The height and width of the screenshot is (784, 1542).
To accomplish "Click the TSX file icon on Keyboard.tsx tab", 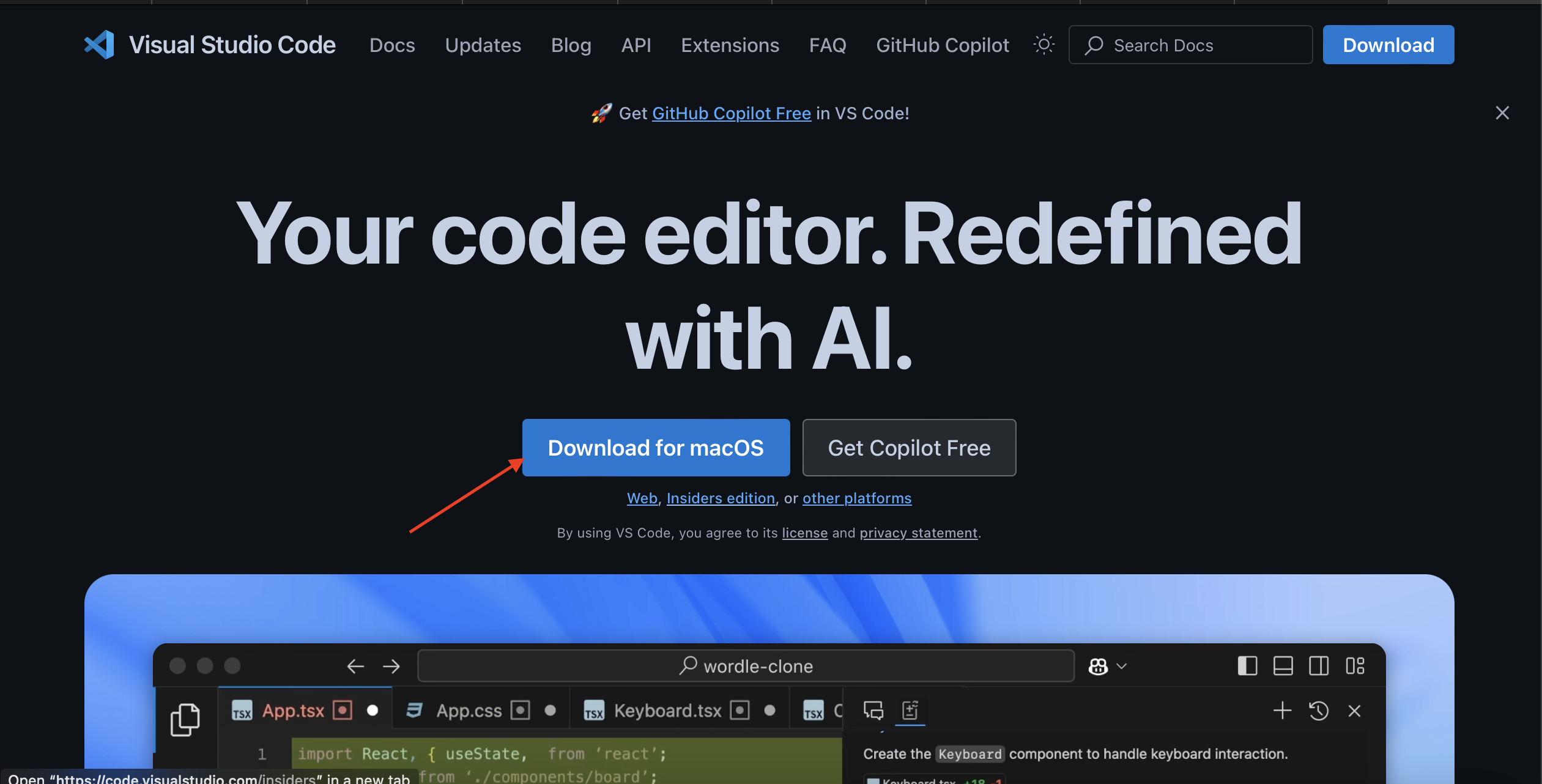I will (594, 711).
